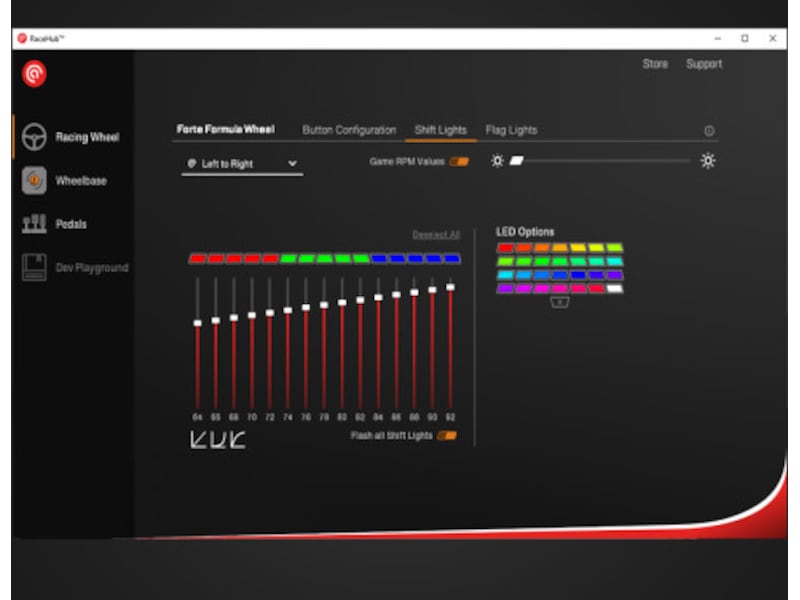Click the brightness slider track near its middle
Viewport: 800px width, 600px height.
[x=602, y=161]
